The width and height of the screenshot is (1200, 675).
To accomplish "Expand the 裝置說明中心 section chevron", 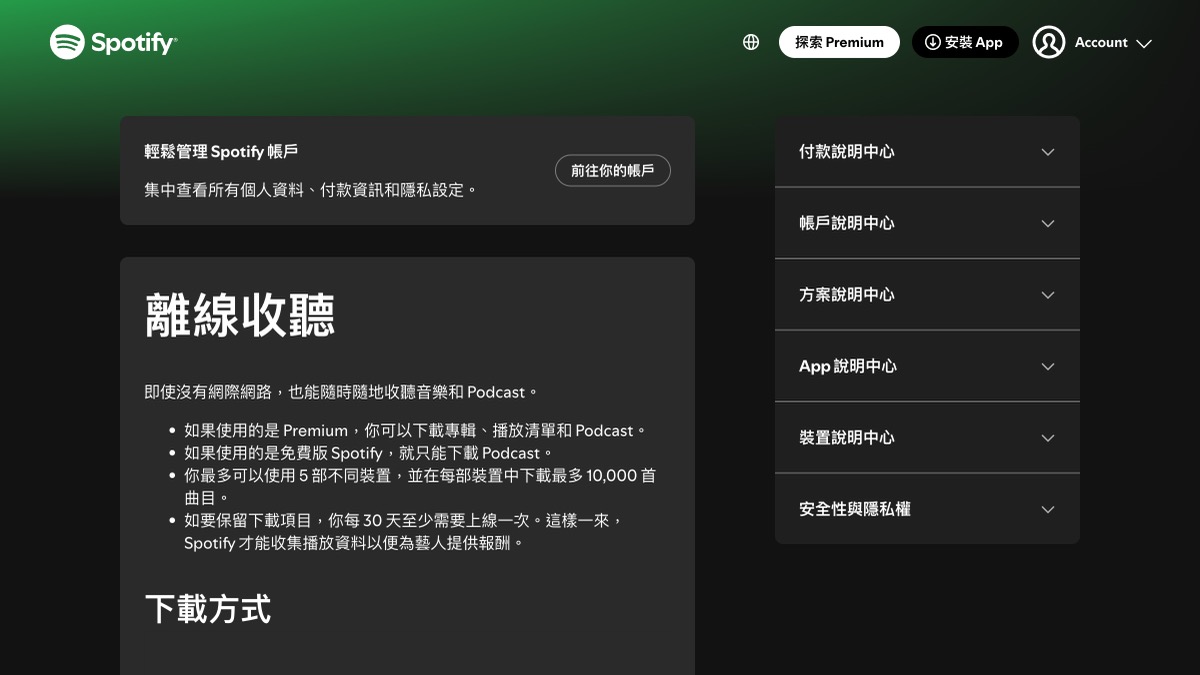I will tap(1048, 438).
